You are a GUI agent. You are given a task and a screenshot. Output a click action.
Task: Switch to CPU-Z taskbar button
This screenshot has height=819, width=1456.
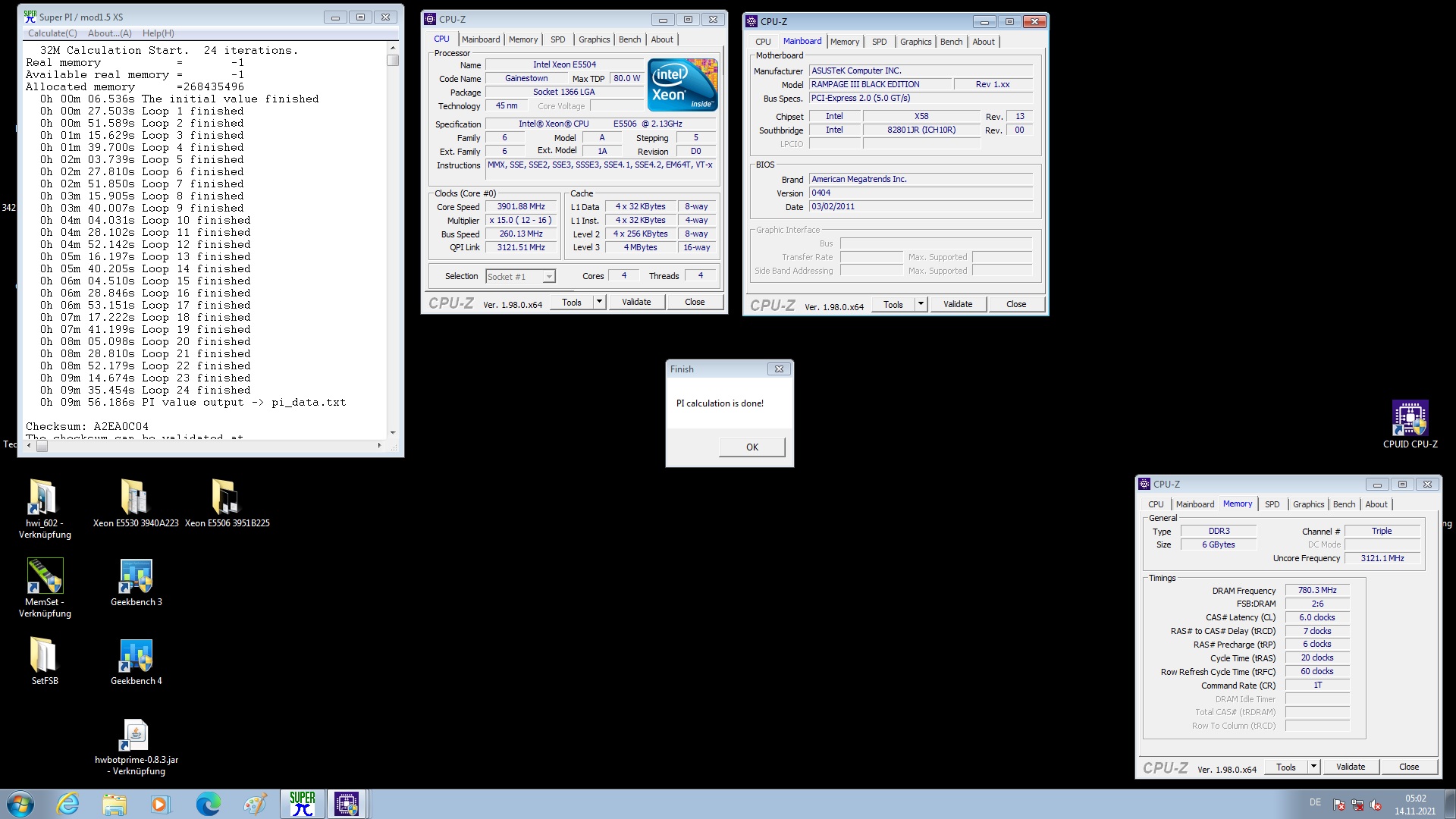347,804
